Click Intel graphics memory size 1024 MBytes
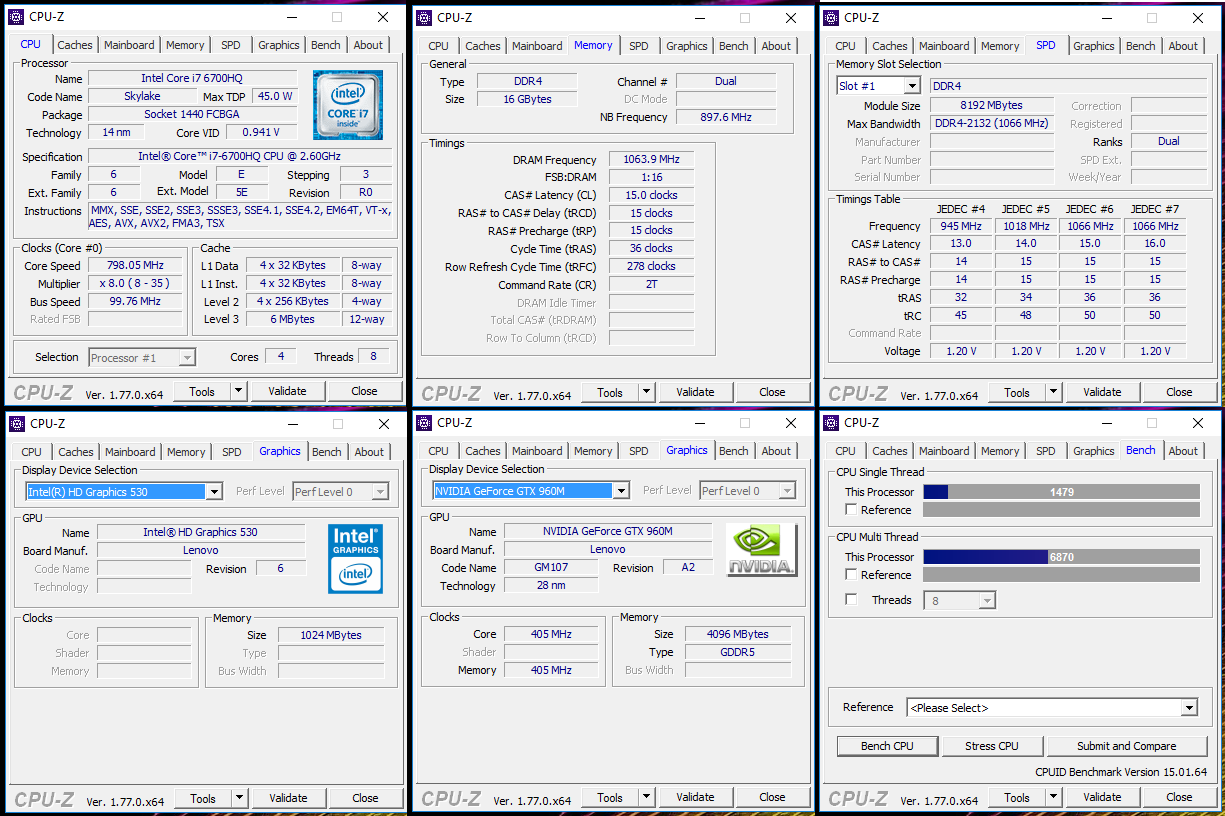The image size is (1225, 816). click(x=332, y=635)
